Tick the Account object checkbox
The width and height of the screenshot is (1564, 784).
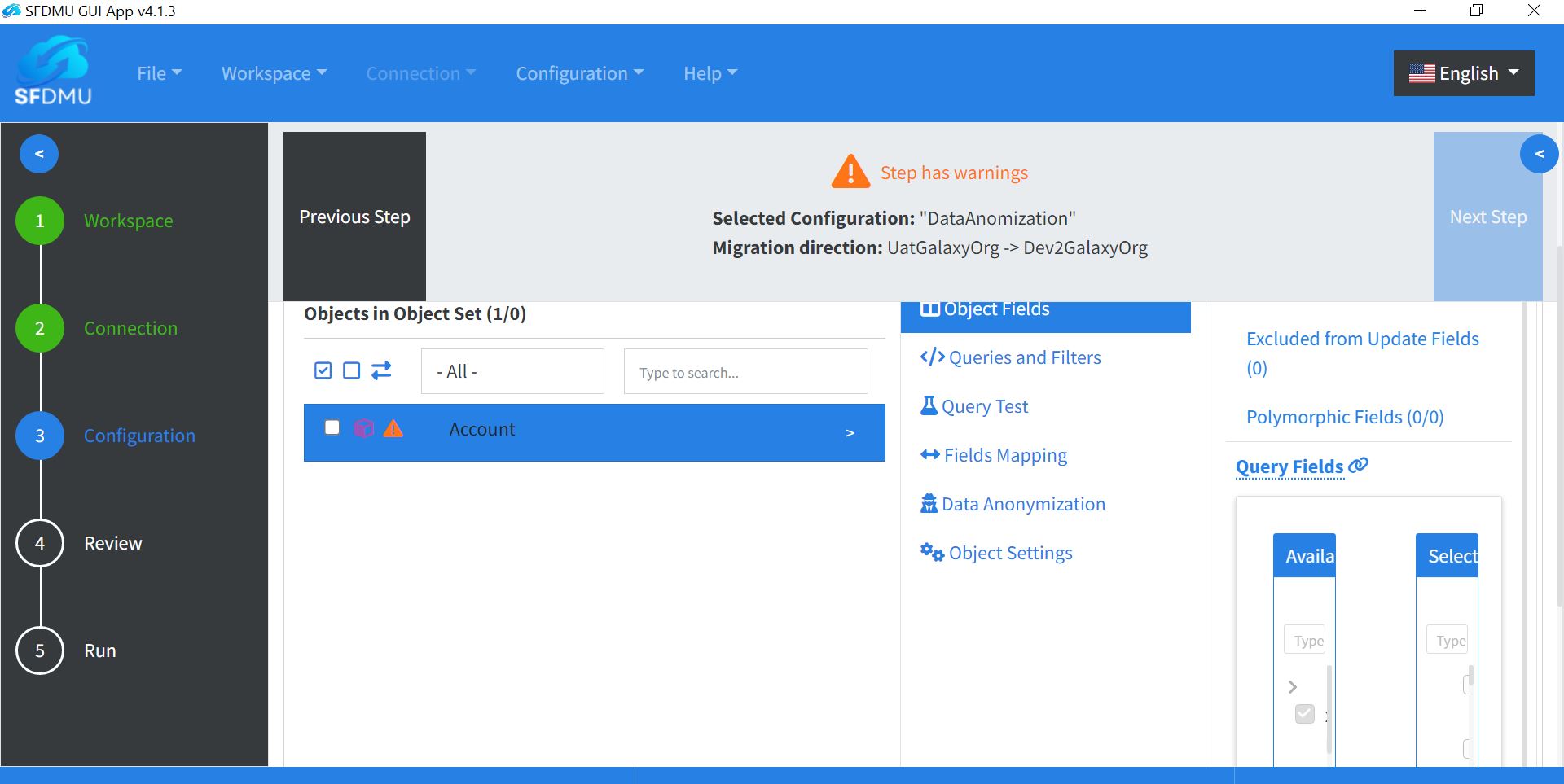pos(332,427)
